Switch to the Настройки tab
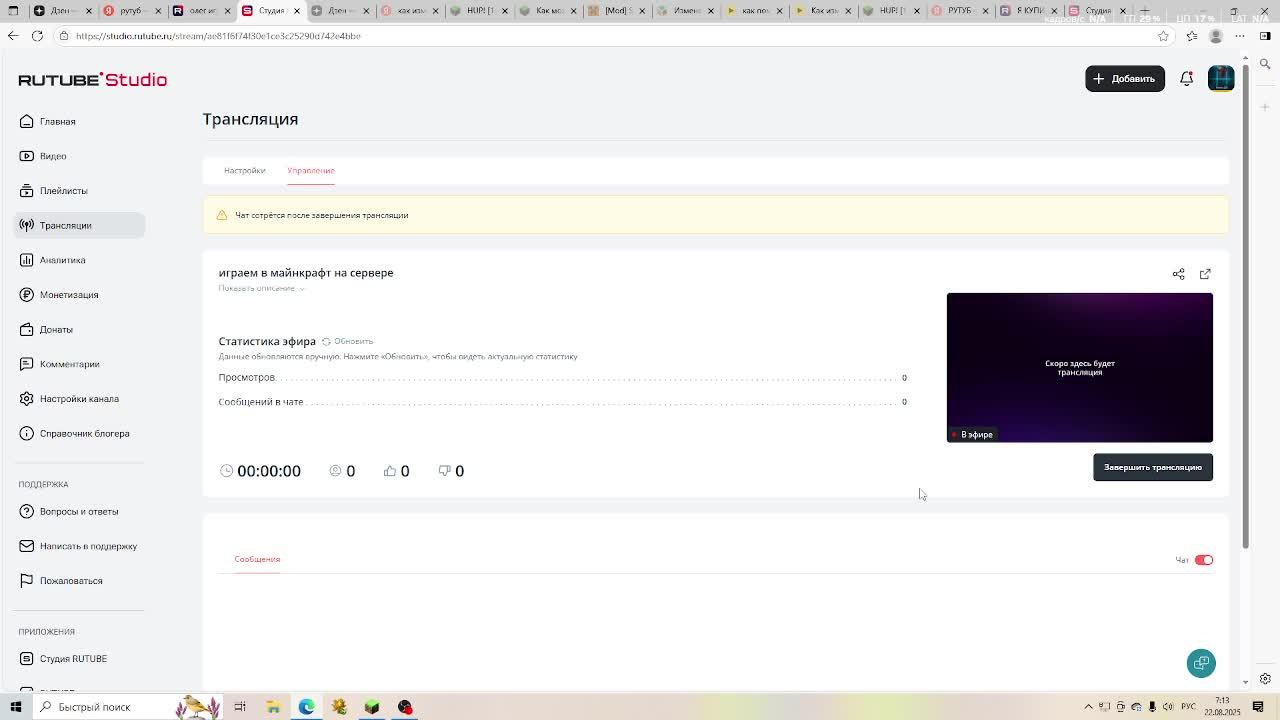 click(244, 170)
